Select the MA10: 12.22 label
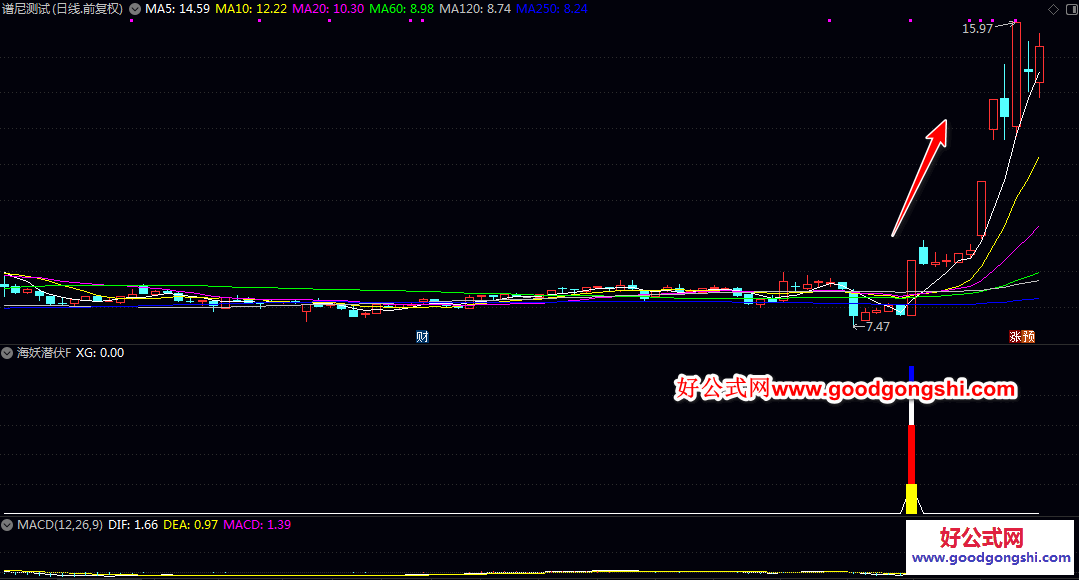 (x=251, y=9)
